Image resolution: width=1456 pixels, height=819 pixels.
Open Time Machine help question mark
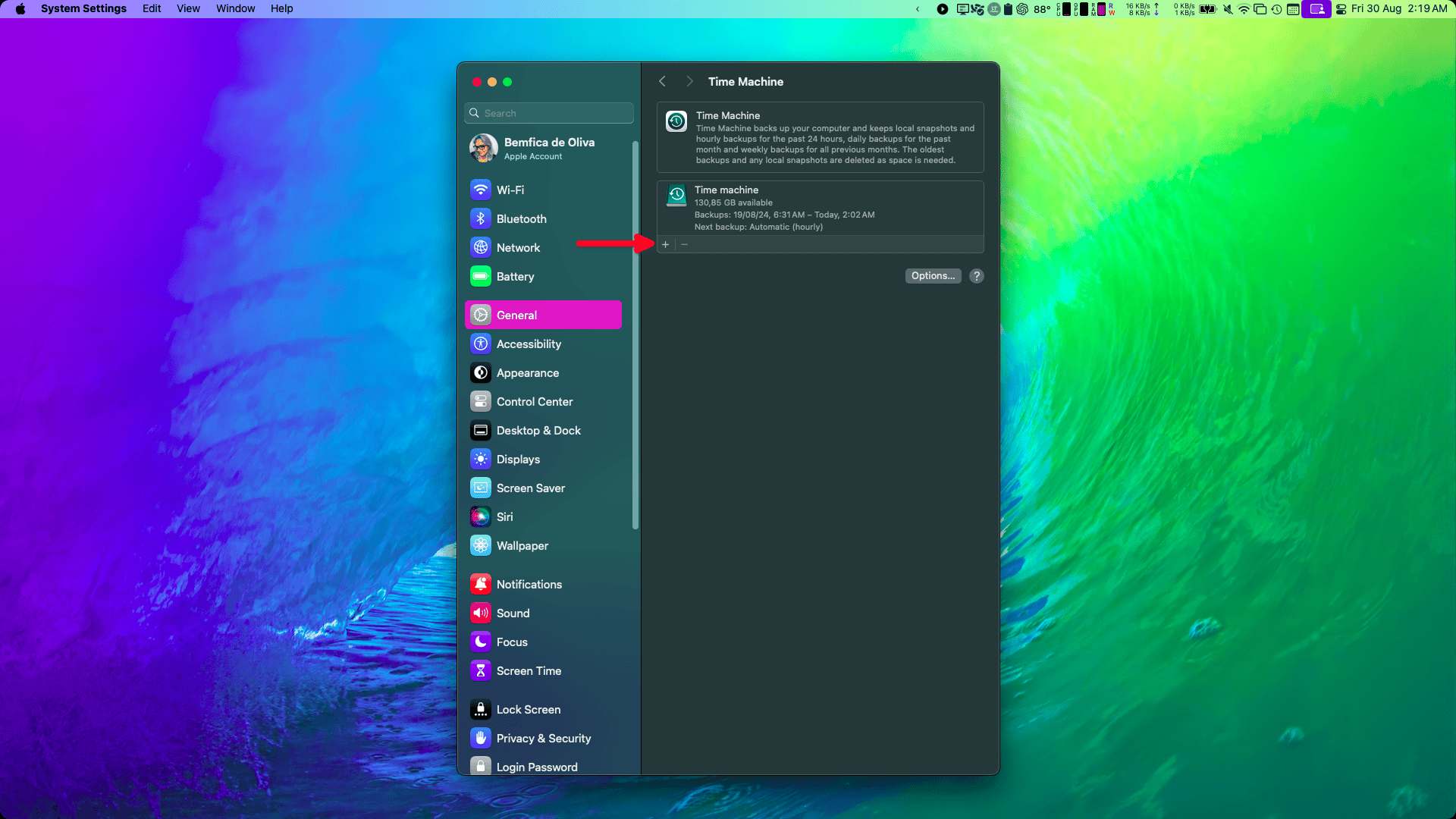[x=977, y=276]
